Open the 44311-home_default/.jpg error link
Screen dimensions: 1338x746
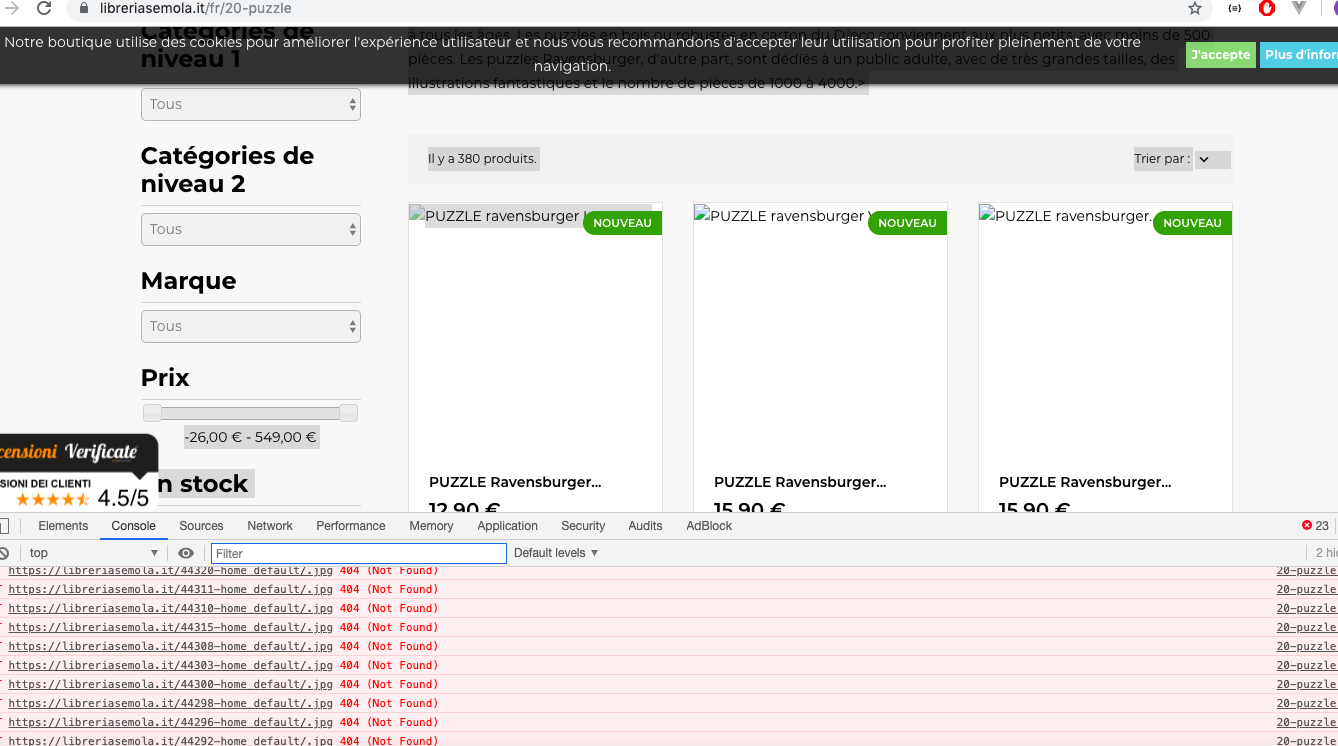pyautogui.click(x=170, y=589)
